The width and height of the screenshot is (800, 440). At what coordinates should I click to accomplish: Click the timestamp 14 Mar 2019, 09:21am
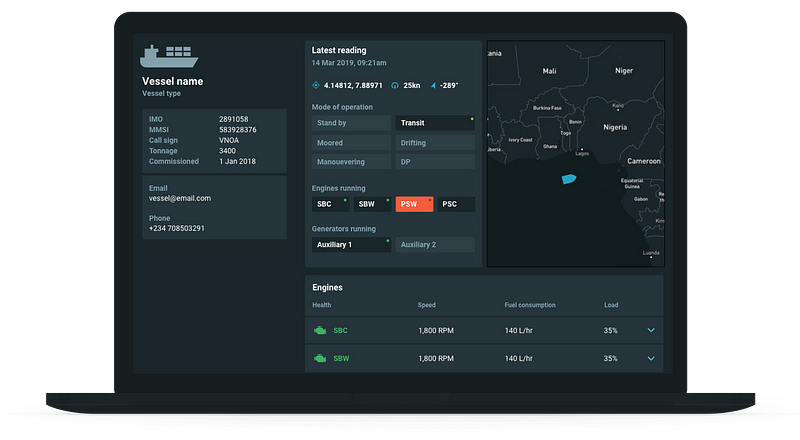pos(349,63)
